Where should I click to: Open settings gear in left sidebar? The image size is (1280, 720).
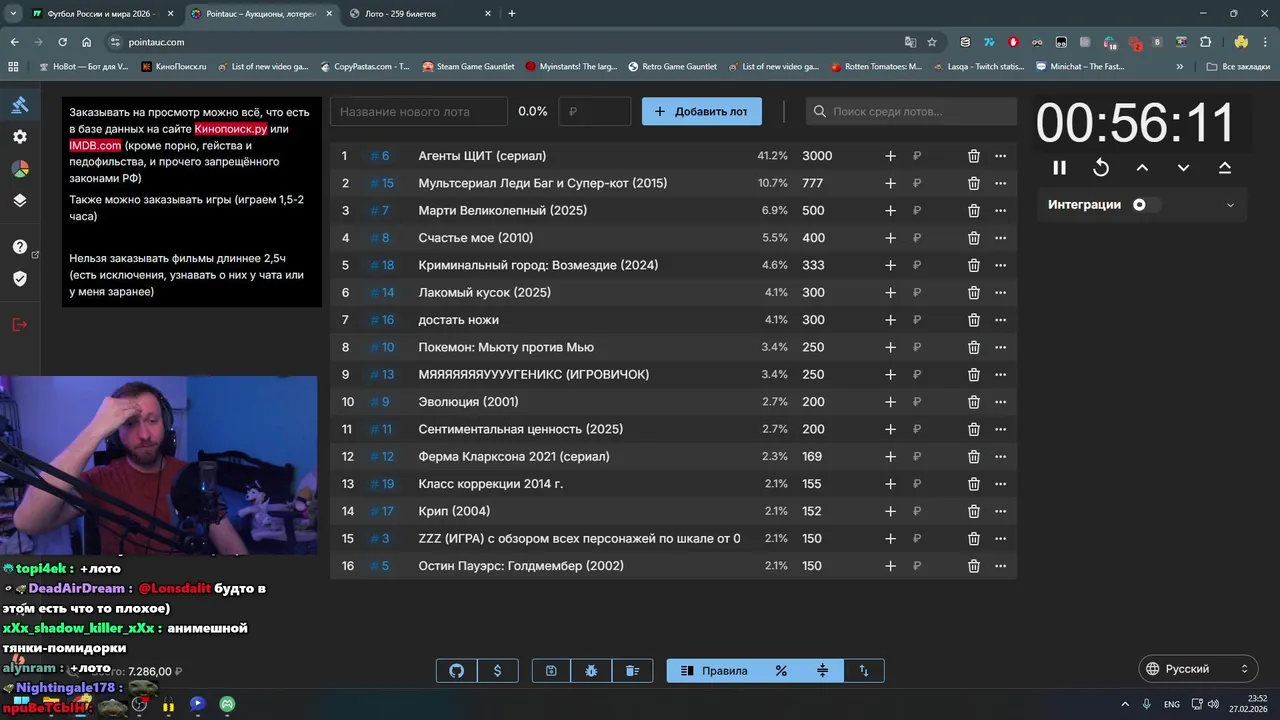click(20, 137)
